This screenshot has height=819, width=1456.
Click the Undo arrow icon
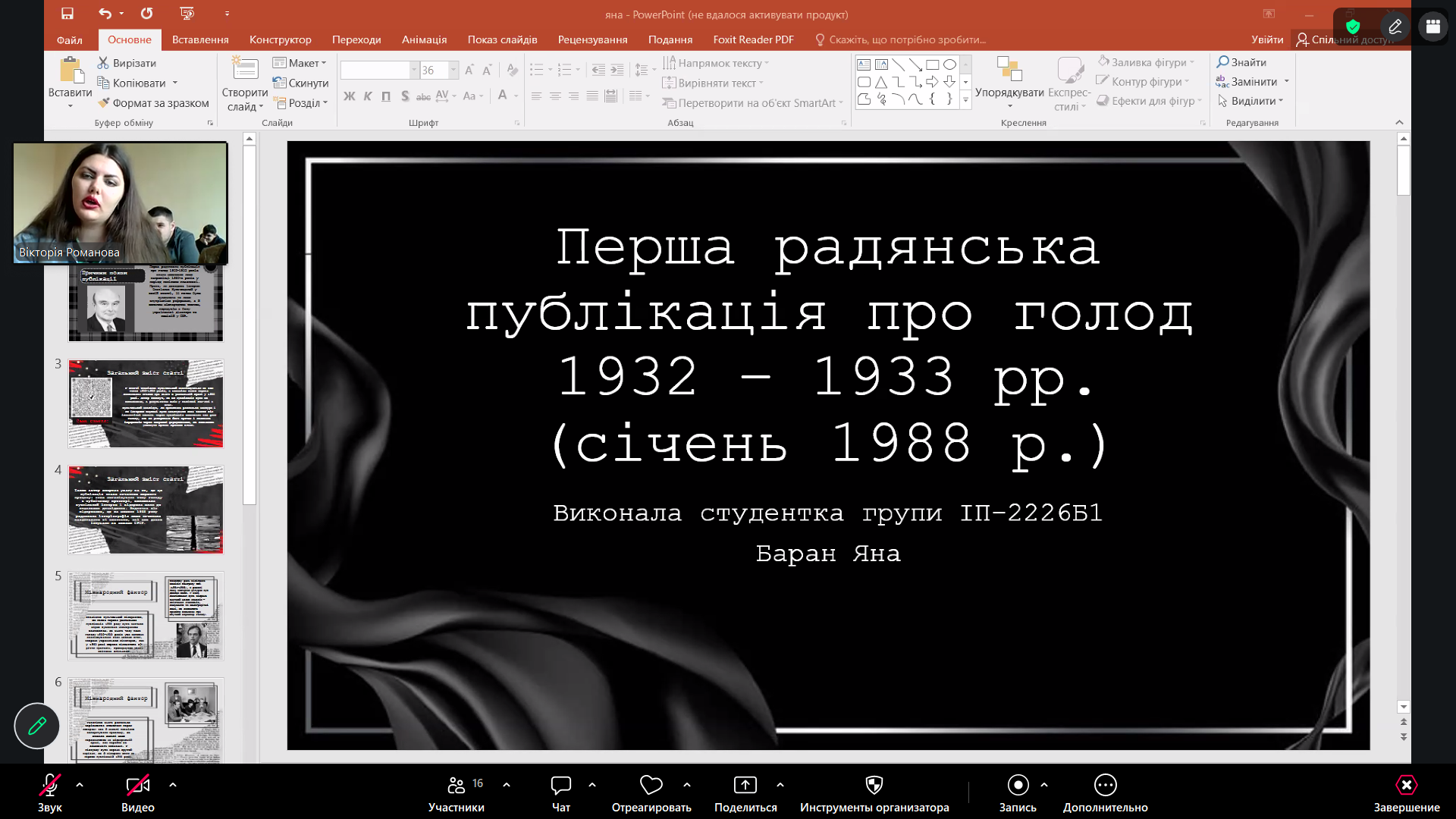click(105, 14)
